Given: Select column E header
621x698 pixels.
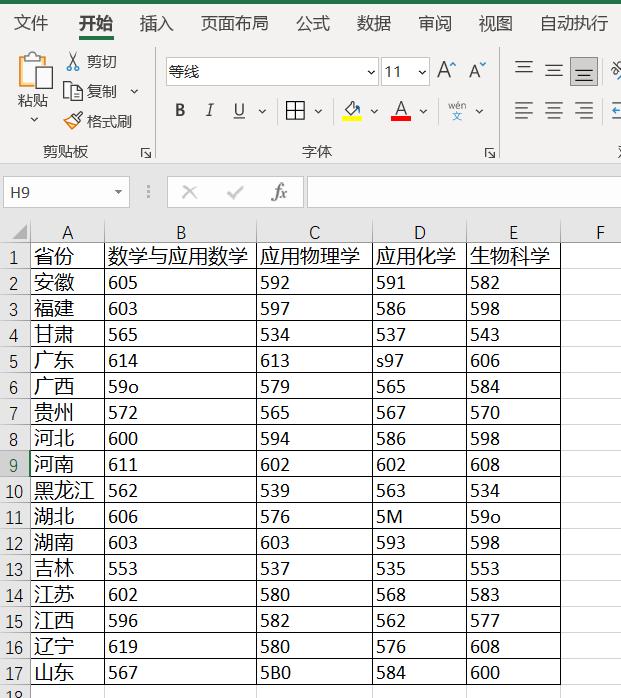Looking at the screenshot, I should click(x=513, y=232).
